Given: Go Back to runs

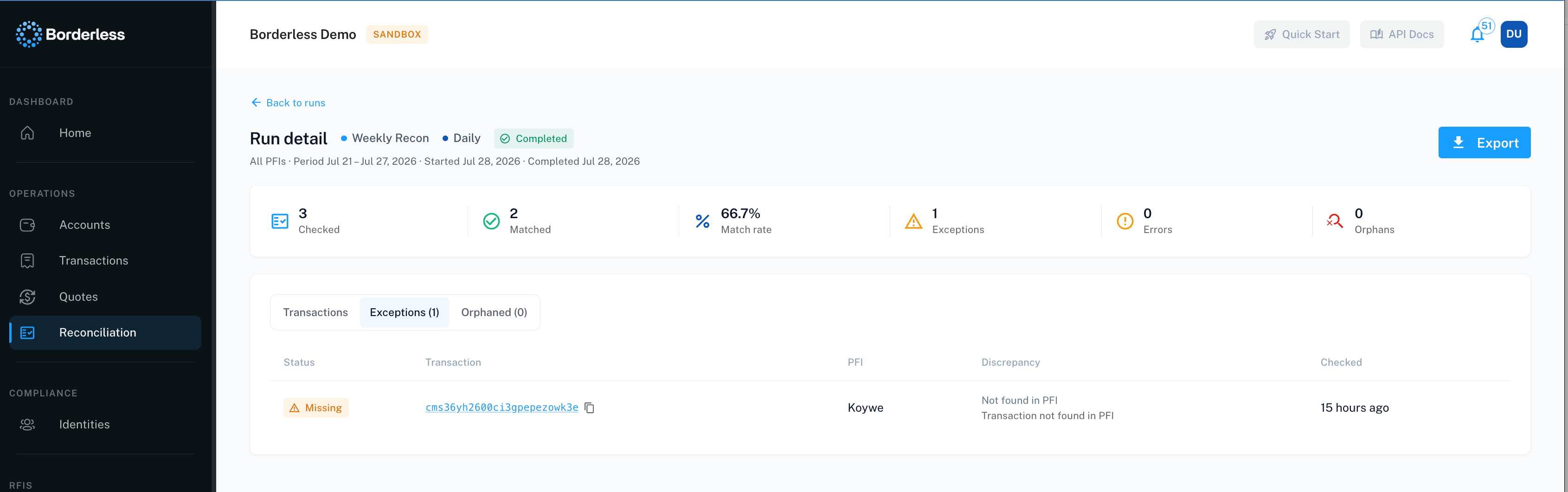Looking at the screenshot, I should point(289,102).
